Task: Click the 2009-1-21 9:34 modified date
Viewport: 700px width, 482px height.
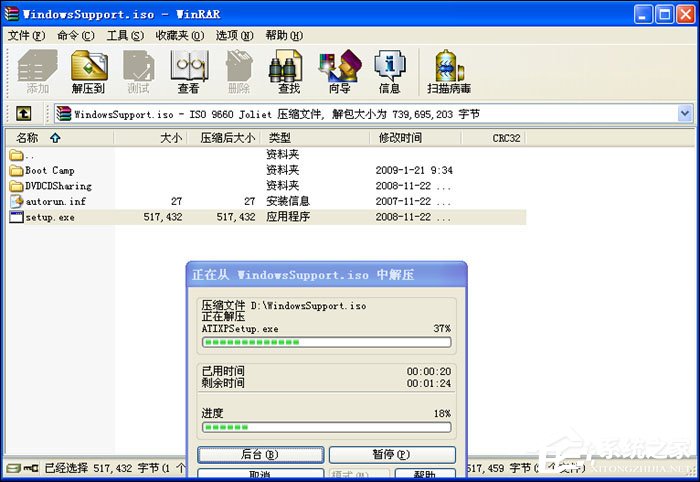Action: pyautogui.click(x=414, y=170)
